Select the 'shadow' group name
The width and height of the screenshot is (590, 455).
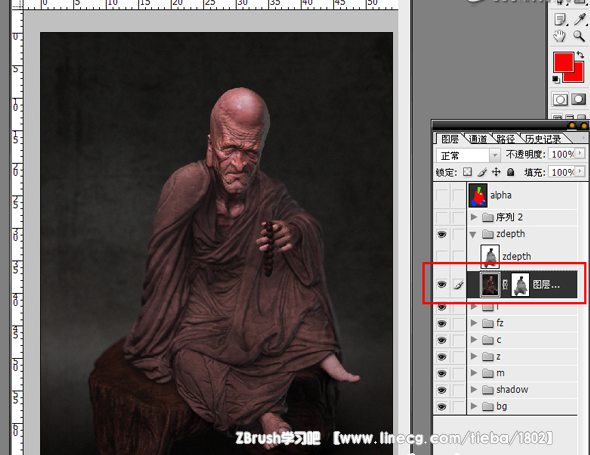coord(512,390)
